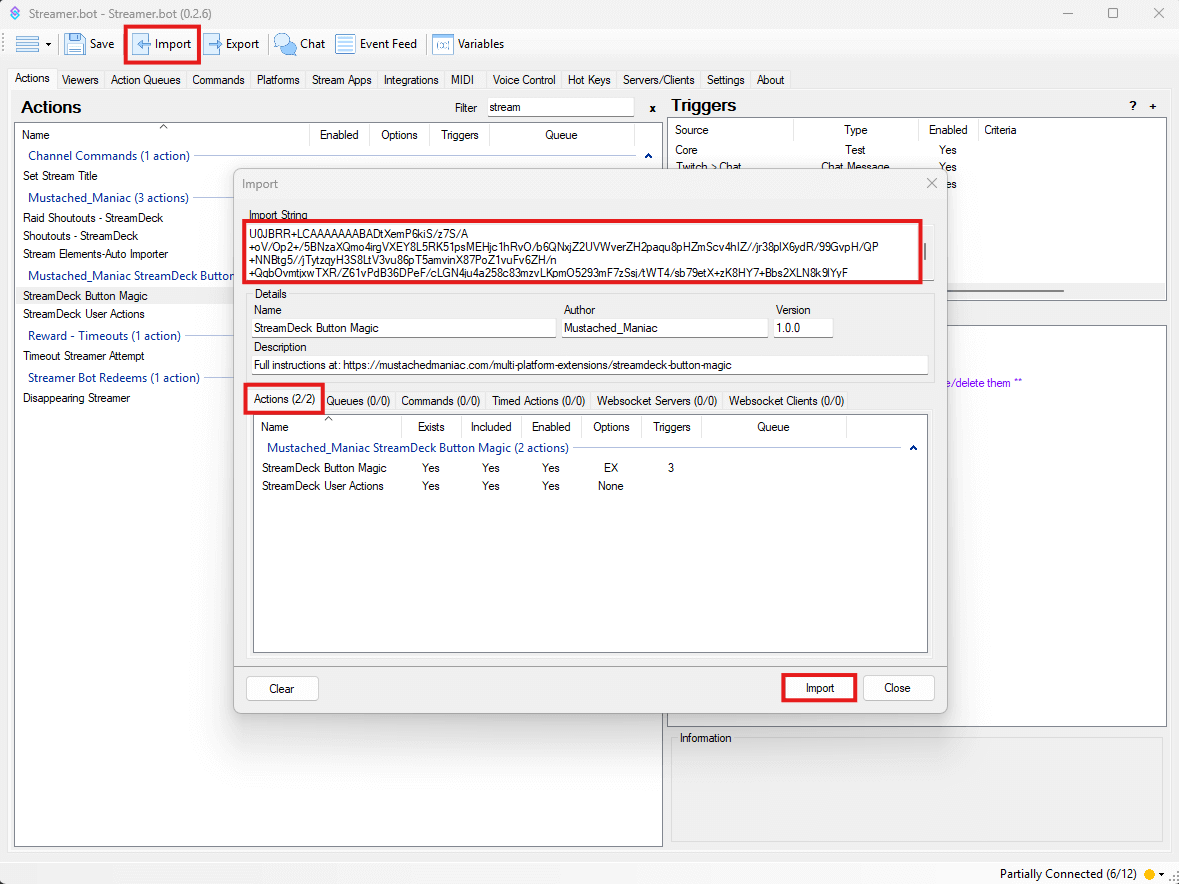The image size is (1179, 884).
Task: Switch to the Voice Control tab
Action: point(523,80)
